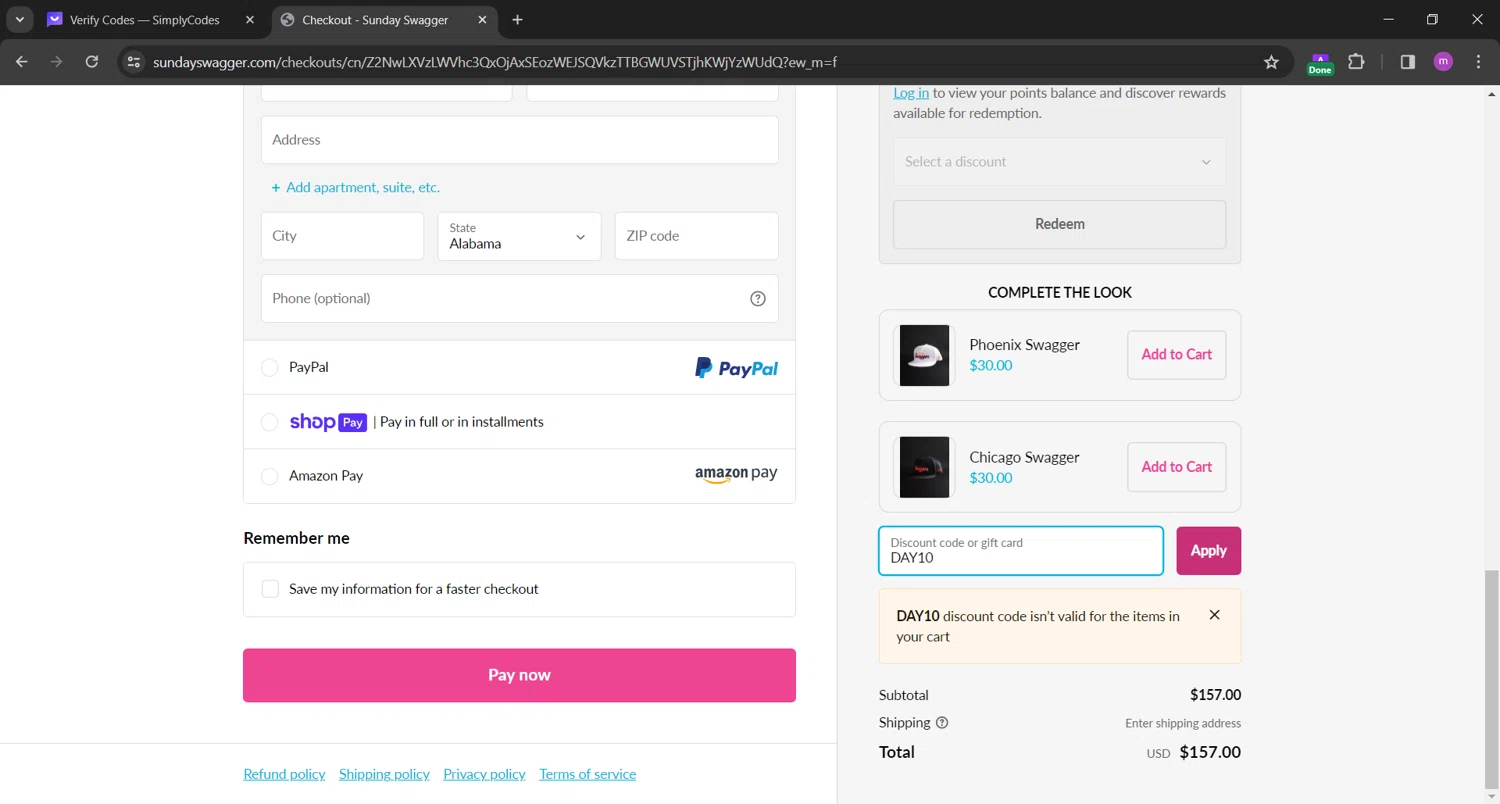The width and height of the screenshot is (1500, 804).
Task: Click the Subtotal $157.00 amount
Action: [1215, 695]
